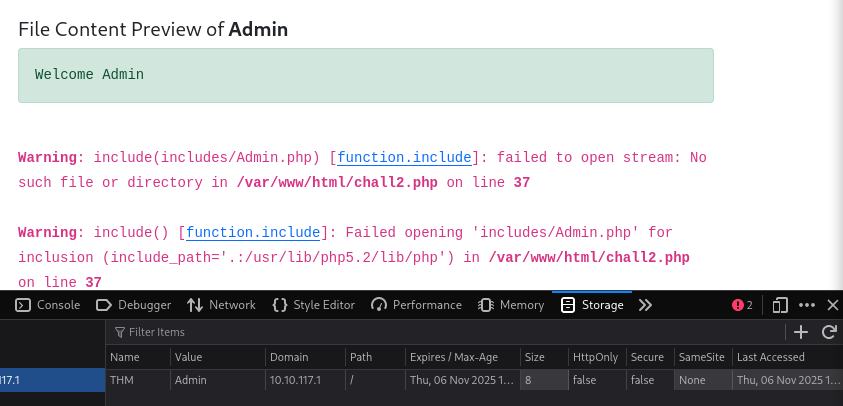Open function.include link in first warning
Image resolution: width=843 pixels, height=406 pixels.
tap(404, 158)
